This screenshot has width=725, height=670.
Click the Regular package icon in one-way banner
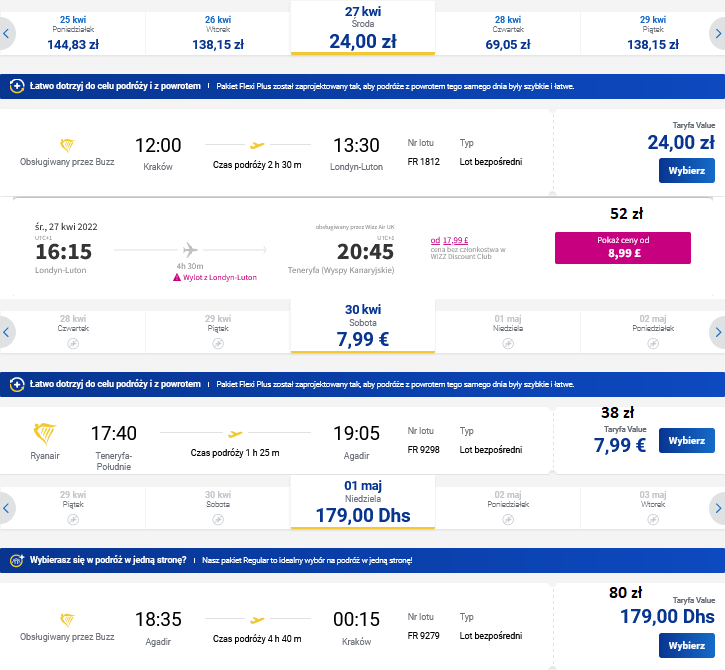click(17, 560)
